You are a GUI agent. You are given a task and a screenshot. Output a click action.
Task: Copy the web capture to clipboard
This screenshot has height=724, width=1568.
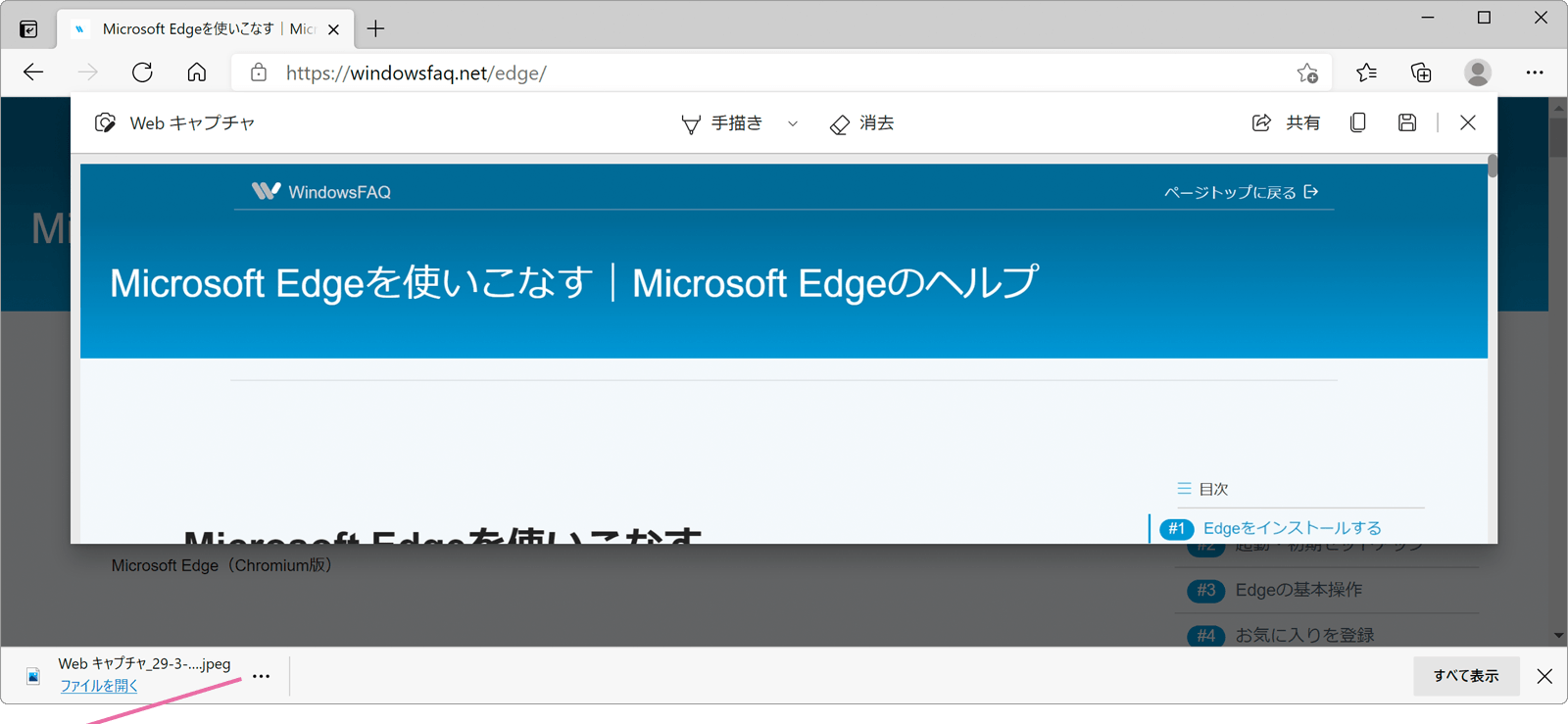[x=1357, y=122]
